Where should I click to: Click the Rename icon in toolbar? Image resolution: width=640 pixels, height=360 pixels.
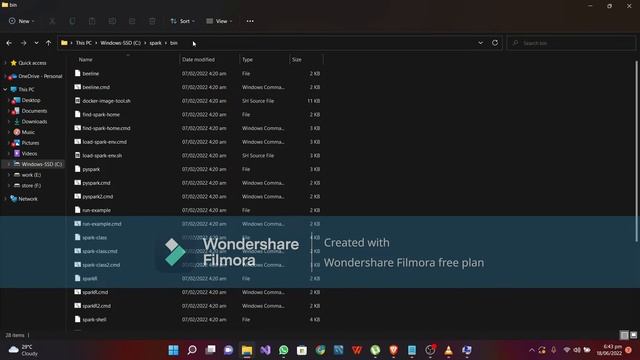pos(112,21)
